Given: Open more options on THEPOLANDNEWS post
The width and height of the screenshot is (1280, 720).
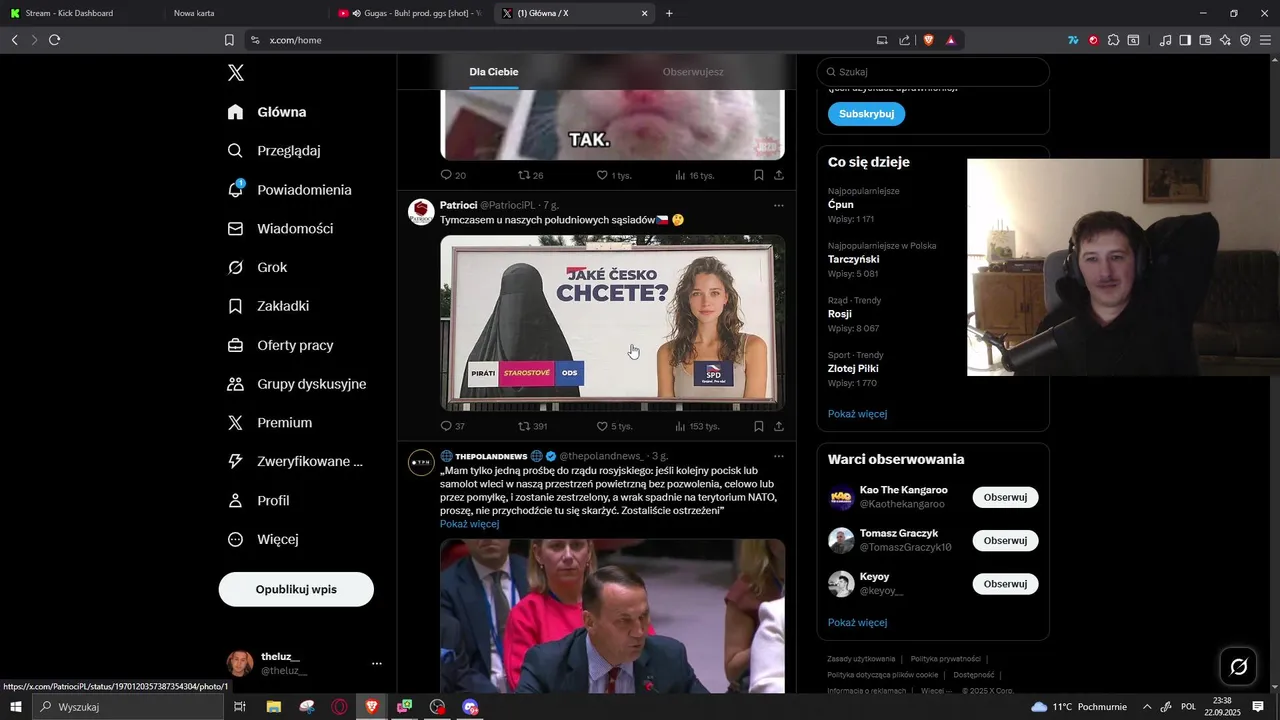Looking at the screenshot, I should coord(779,456).
